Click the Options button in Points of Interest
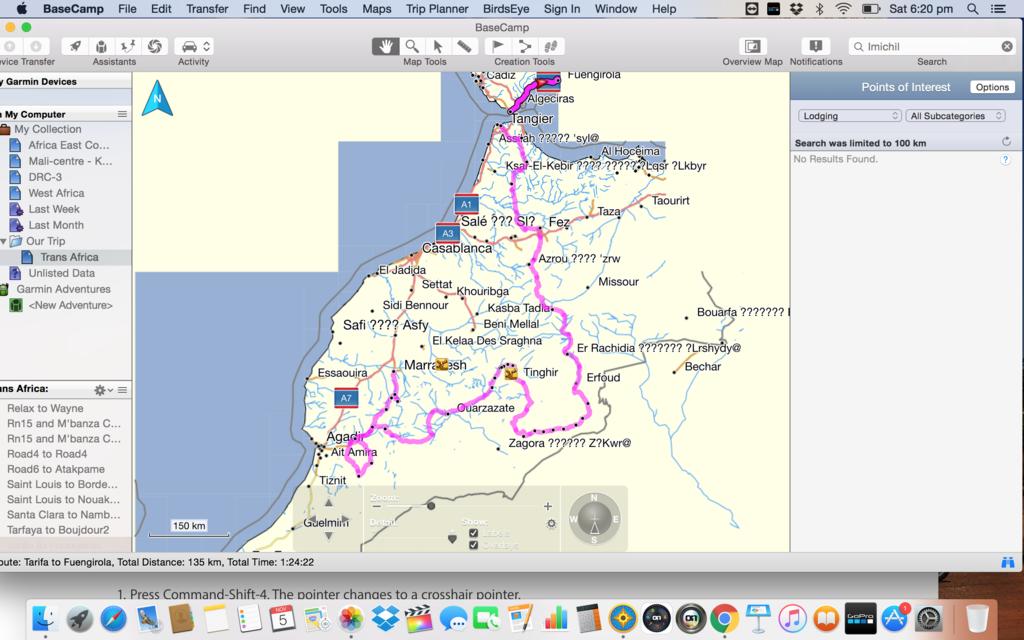 (992, 87)
